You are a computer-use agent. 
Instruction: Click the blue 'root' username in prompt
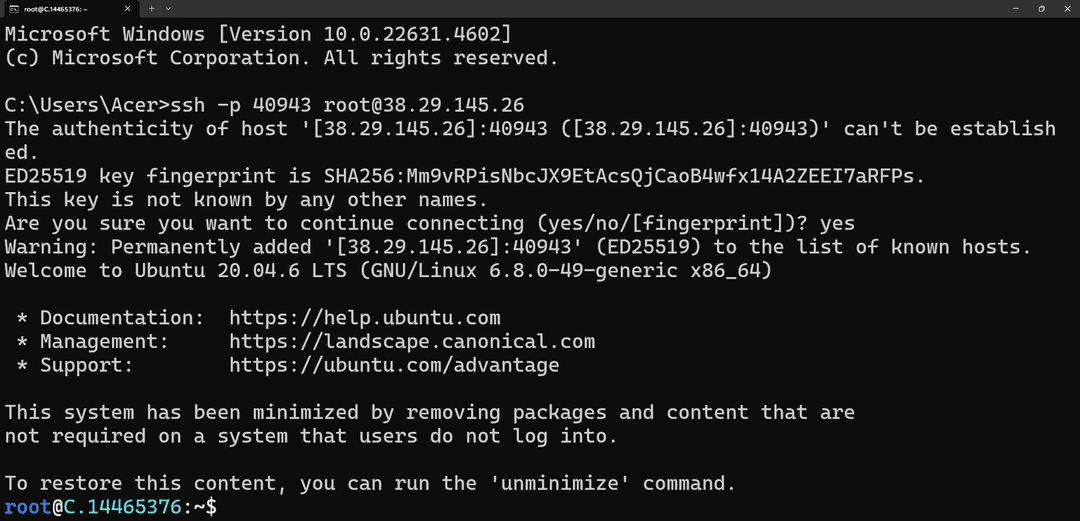click(28, 507)
